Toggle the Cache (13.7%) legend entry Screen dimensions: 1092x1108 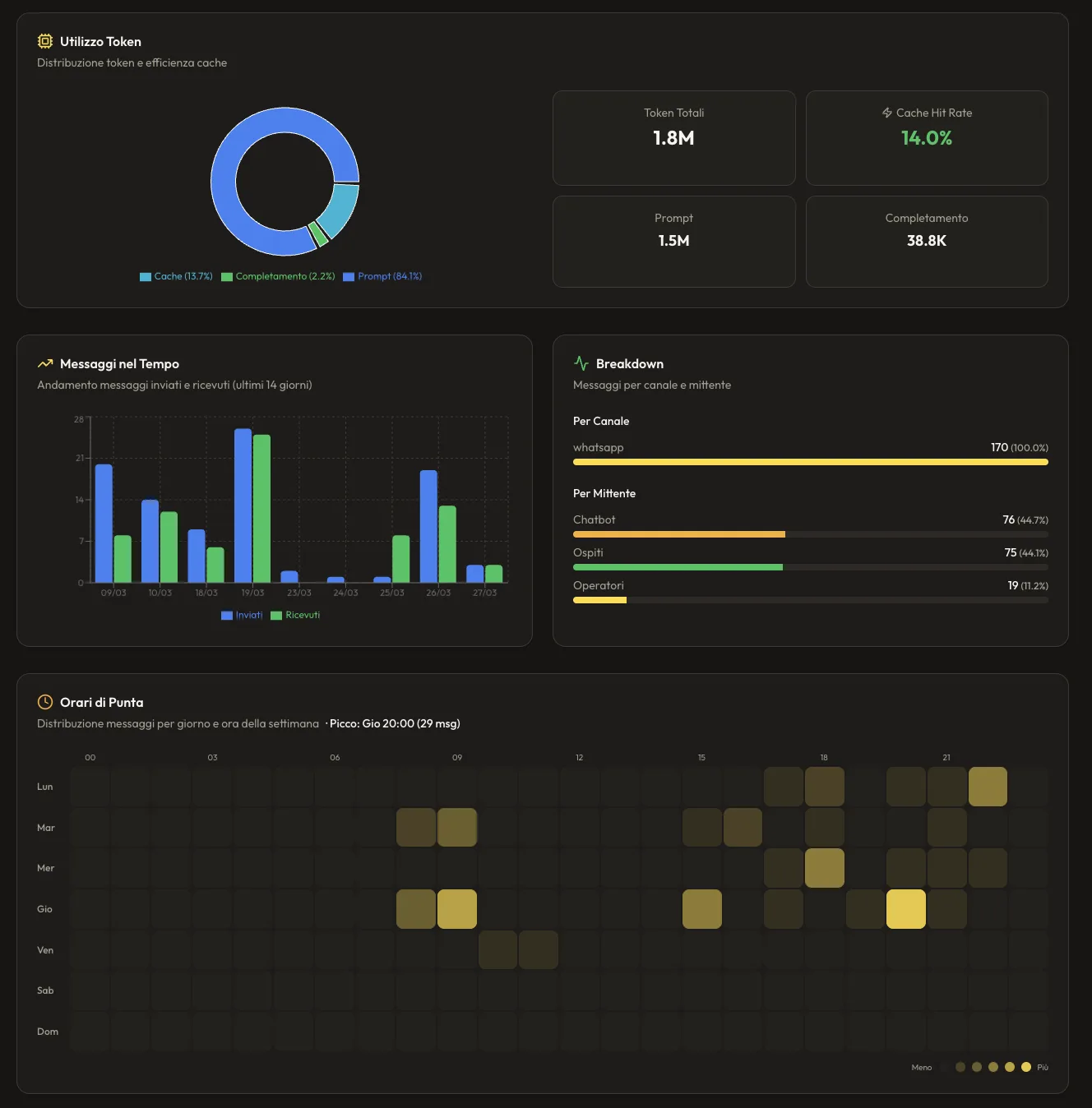point(176,276)
